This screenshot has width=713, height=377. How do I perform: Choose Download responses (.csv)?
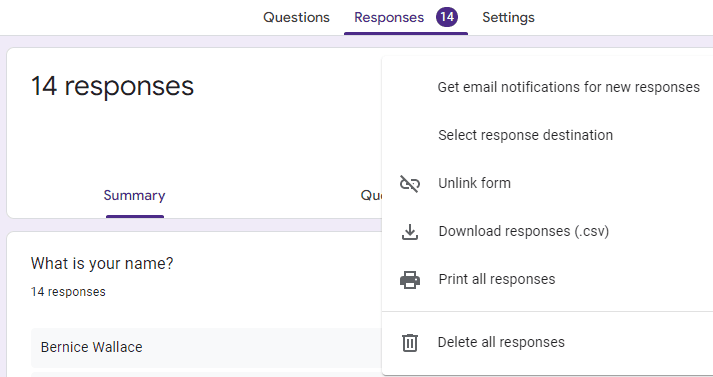tap(523, 231)
